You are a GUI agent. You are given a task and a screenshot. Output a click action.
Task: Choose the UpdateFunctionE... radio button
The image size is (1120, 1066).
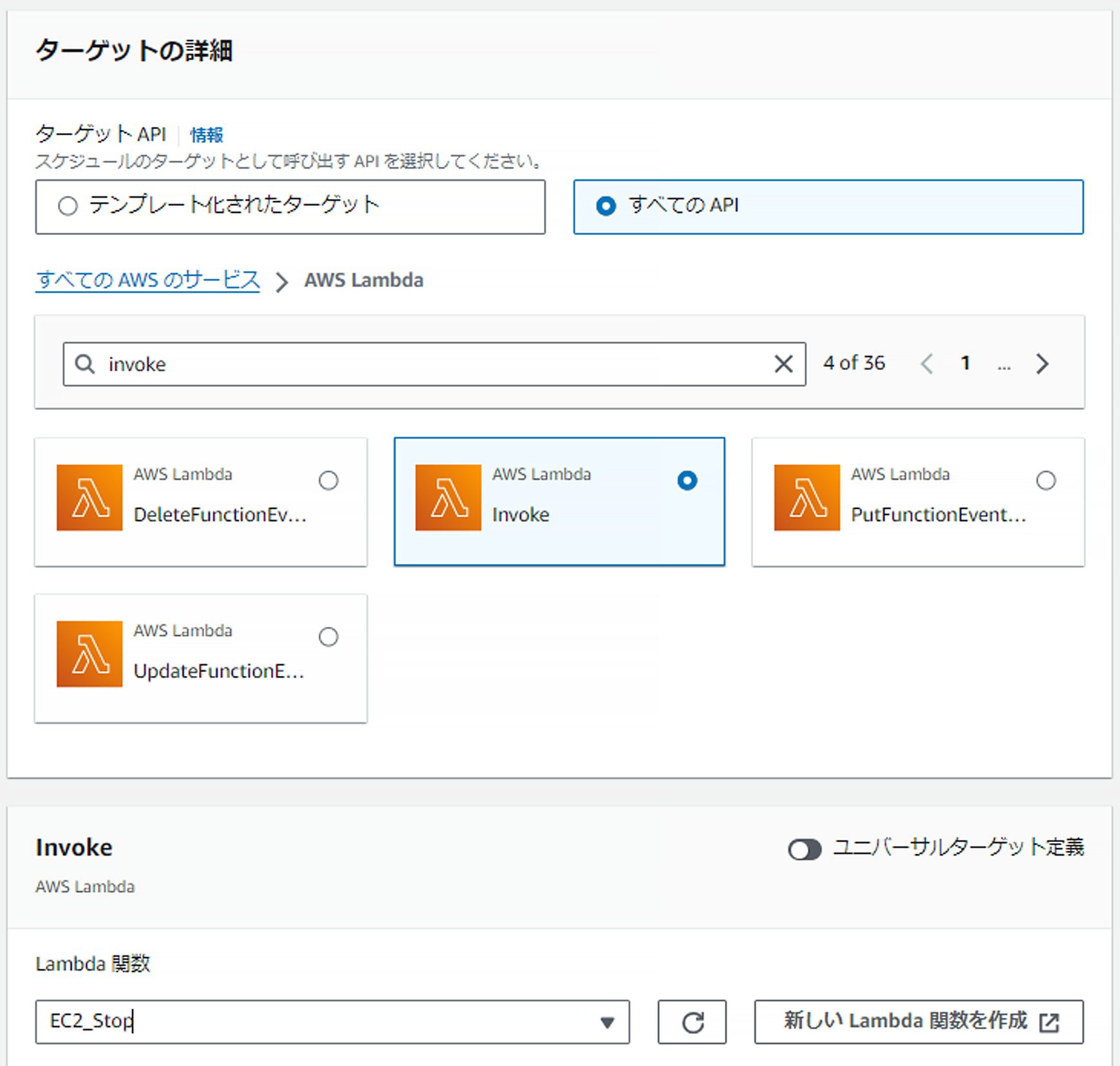328,637
